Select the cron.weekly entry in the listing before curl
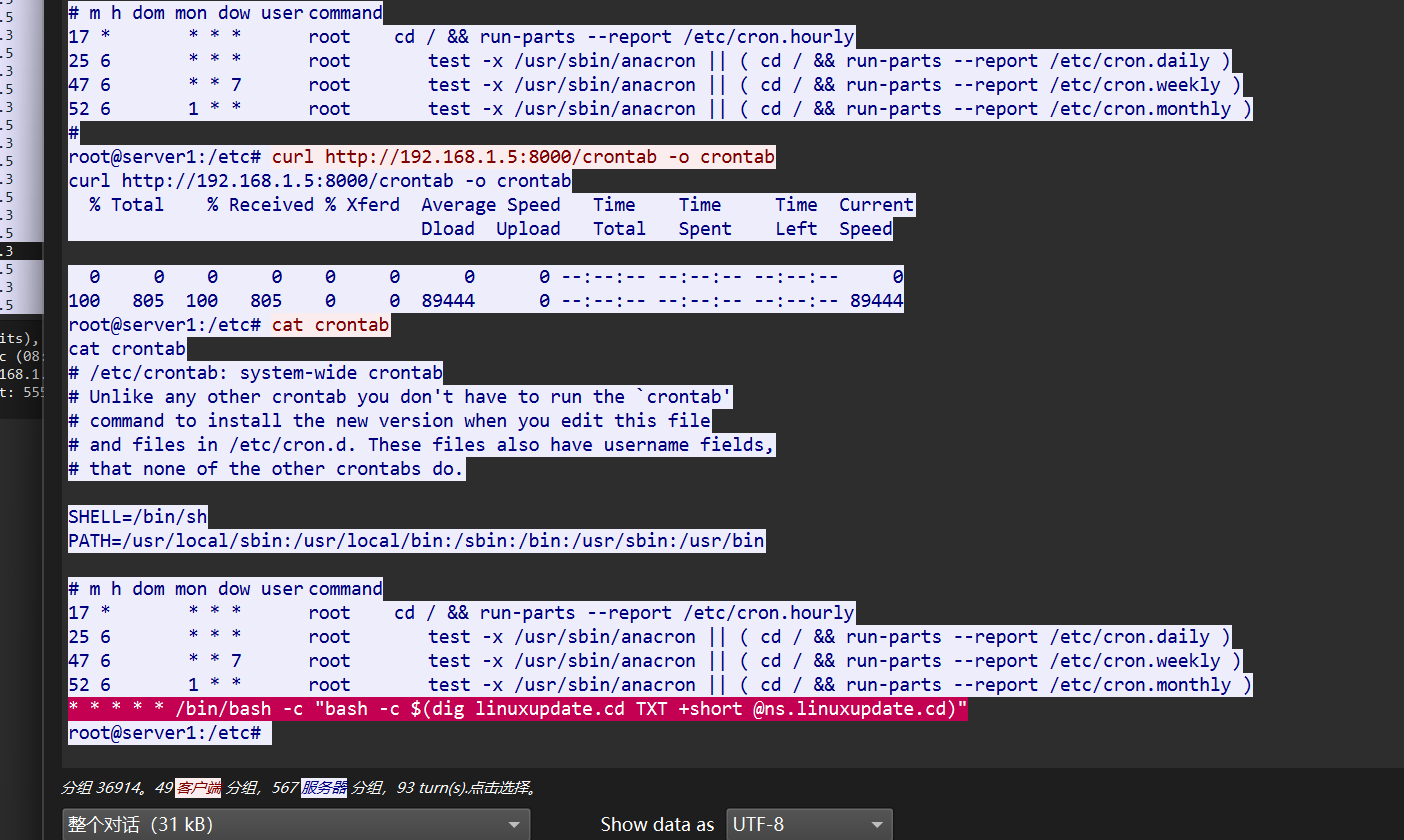The width and height of the screenshot is (1404, 840). click(655, 85)
